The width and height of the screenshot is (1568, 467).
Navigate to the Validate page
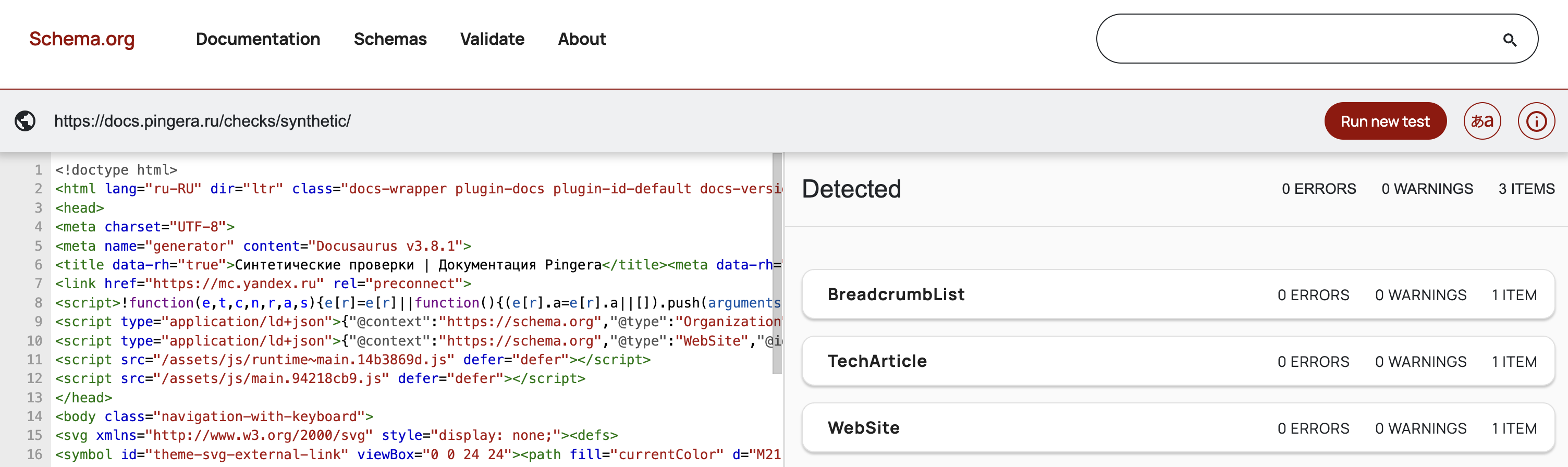[492, 39]
